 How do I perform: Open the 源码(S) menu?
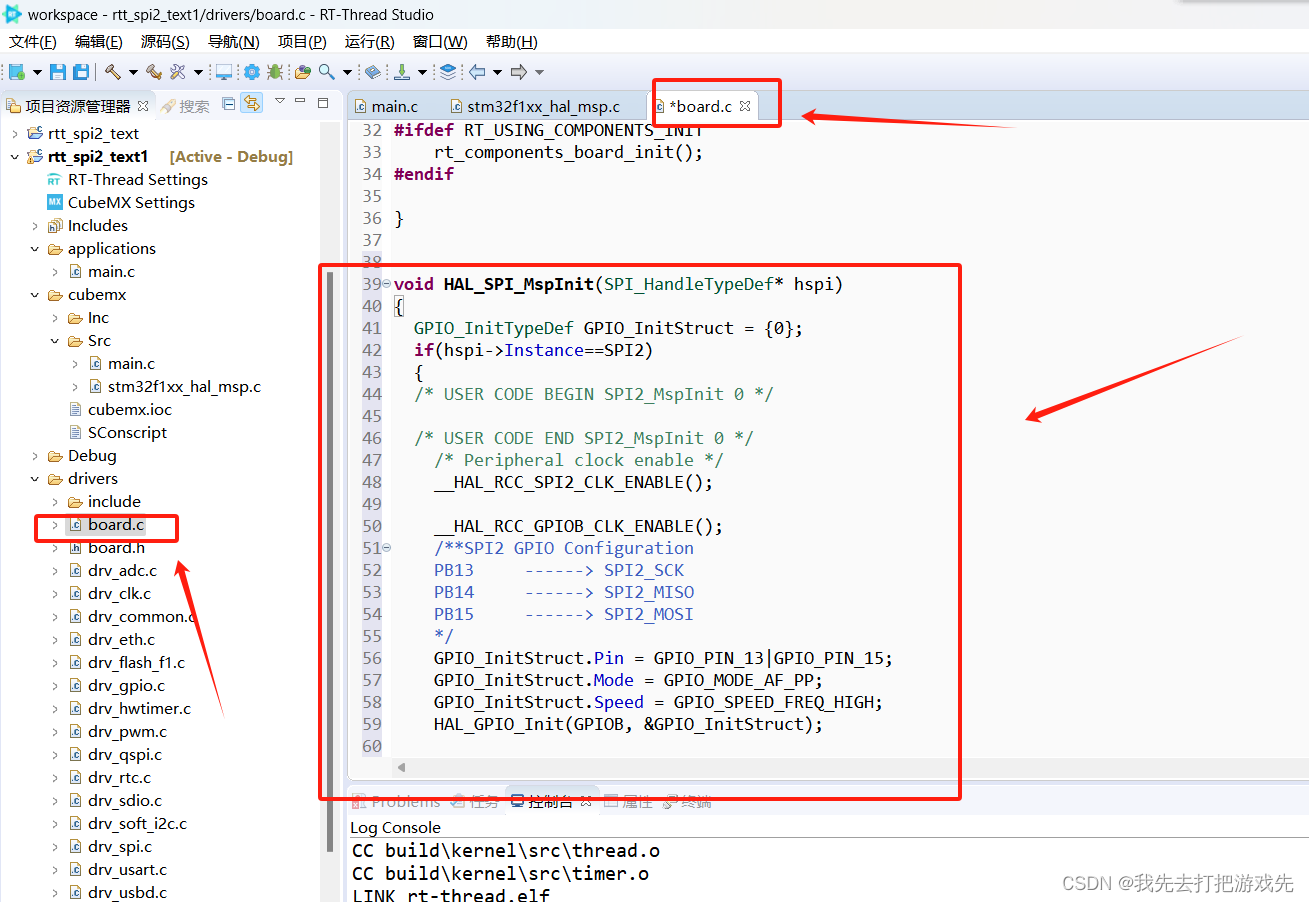pos(164,41)
